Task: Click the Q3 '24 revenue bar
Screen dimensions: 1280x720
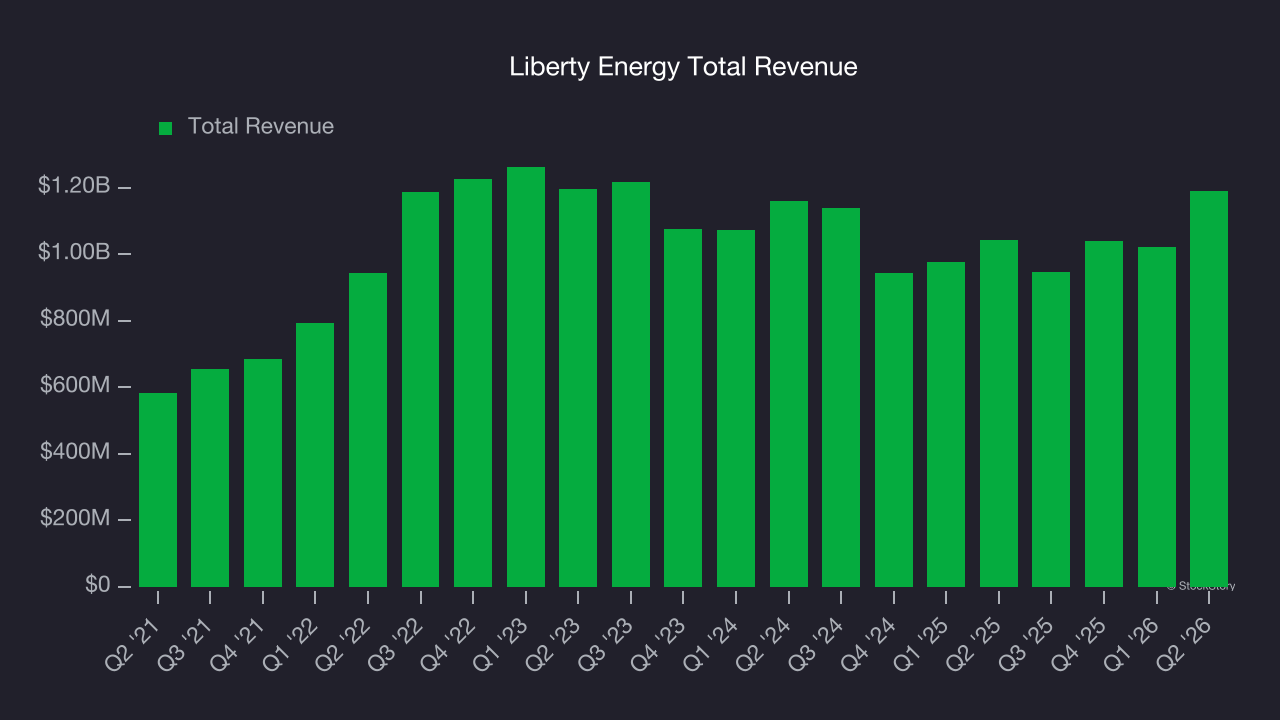Action: (x=841, y=397)
